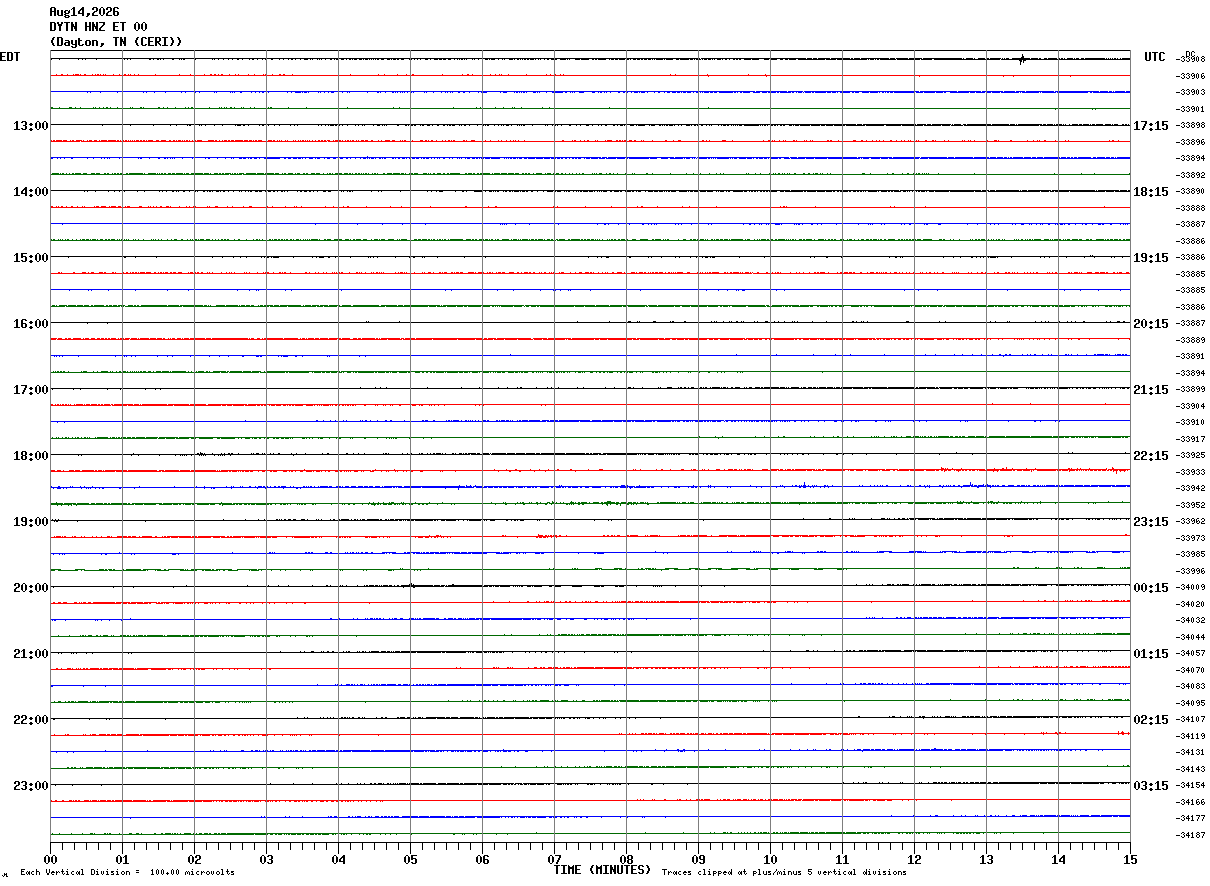This screenshot has height=886, width=1210.
Task: Click the (Dayton, TN (CERI)) location text
Action: 116,42
